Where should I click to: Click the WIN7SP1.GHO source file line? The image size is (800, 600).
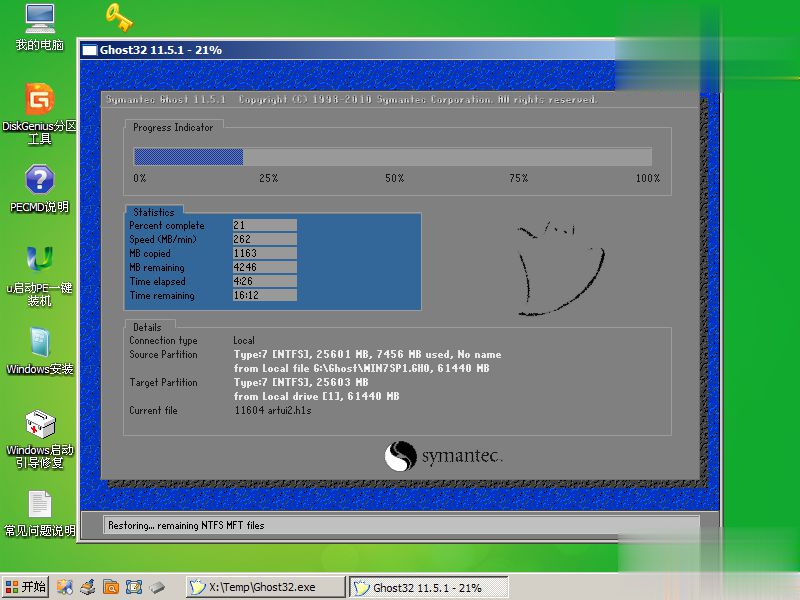pyautogui.click(x=361, y=368)
